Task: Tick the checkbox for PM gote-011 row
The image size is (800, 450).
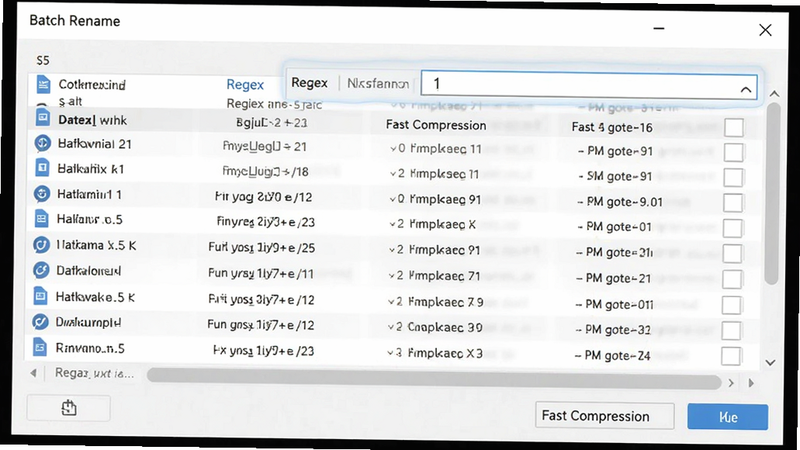Action: [x=732, y=305]
